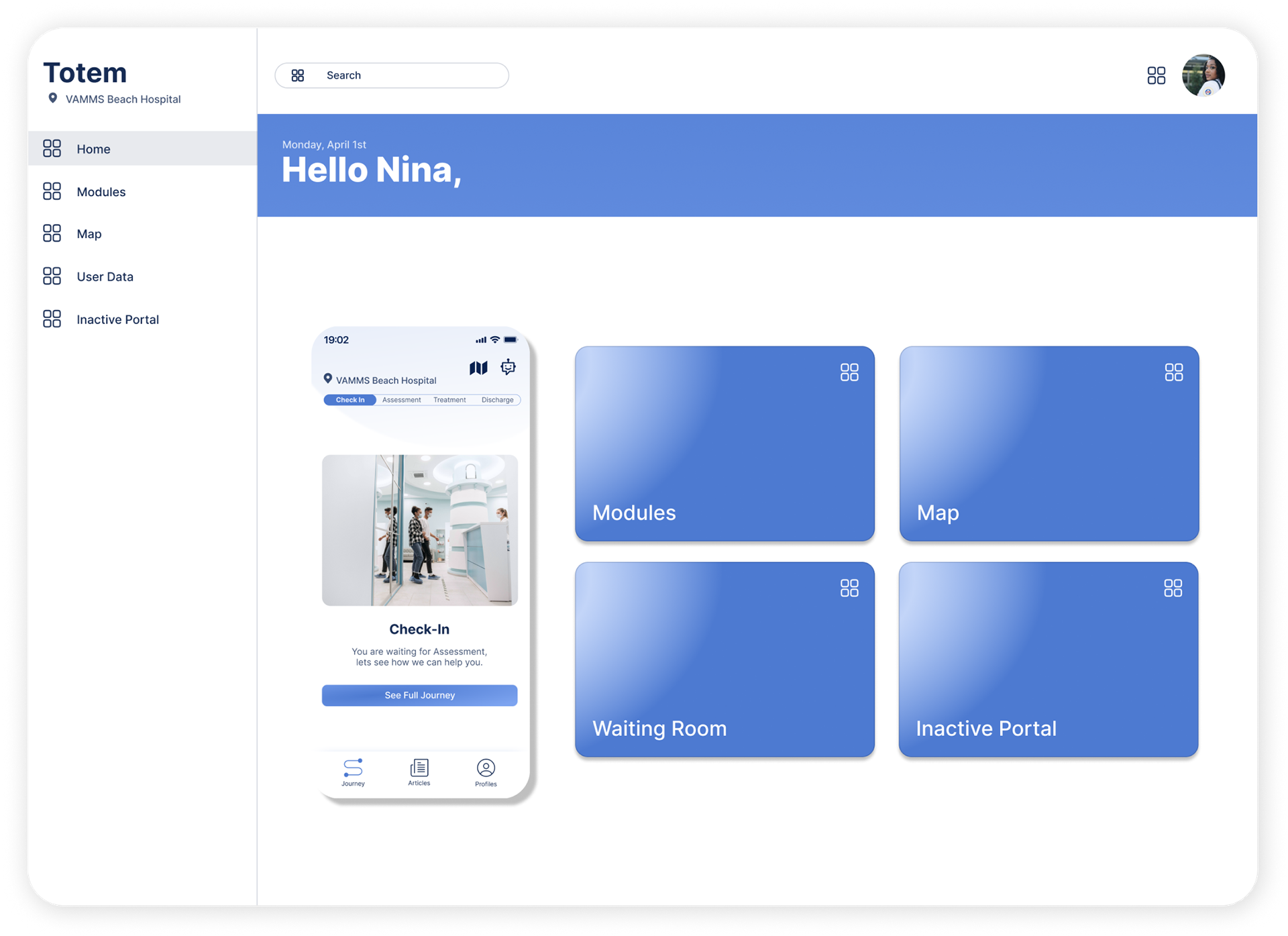The image size is (1288, 936).
Task: Click the Wi-Fi indicator in the phone status bar
Action: pyautogui.click(x=495, y=340)
